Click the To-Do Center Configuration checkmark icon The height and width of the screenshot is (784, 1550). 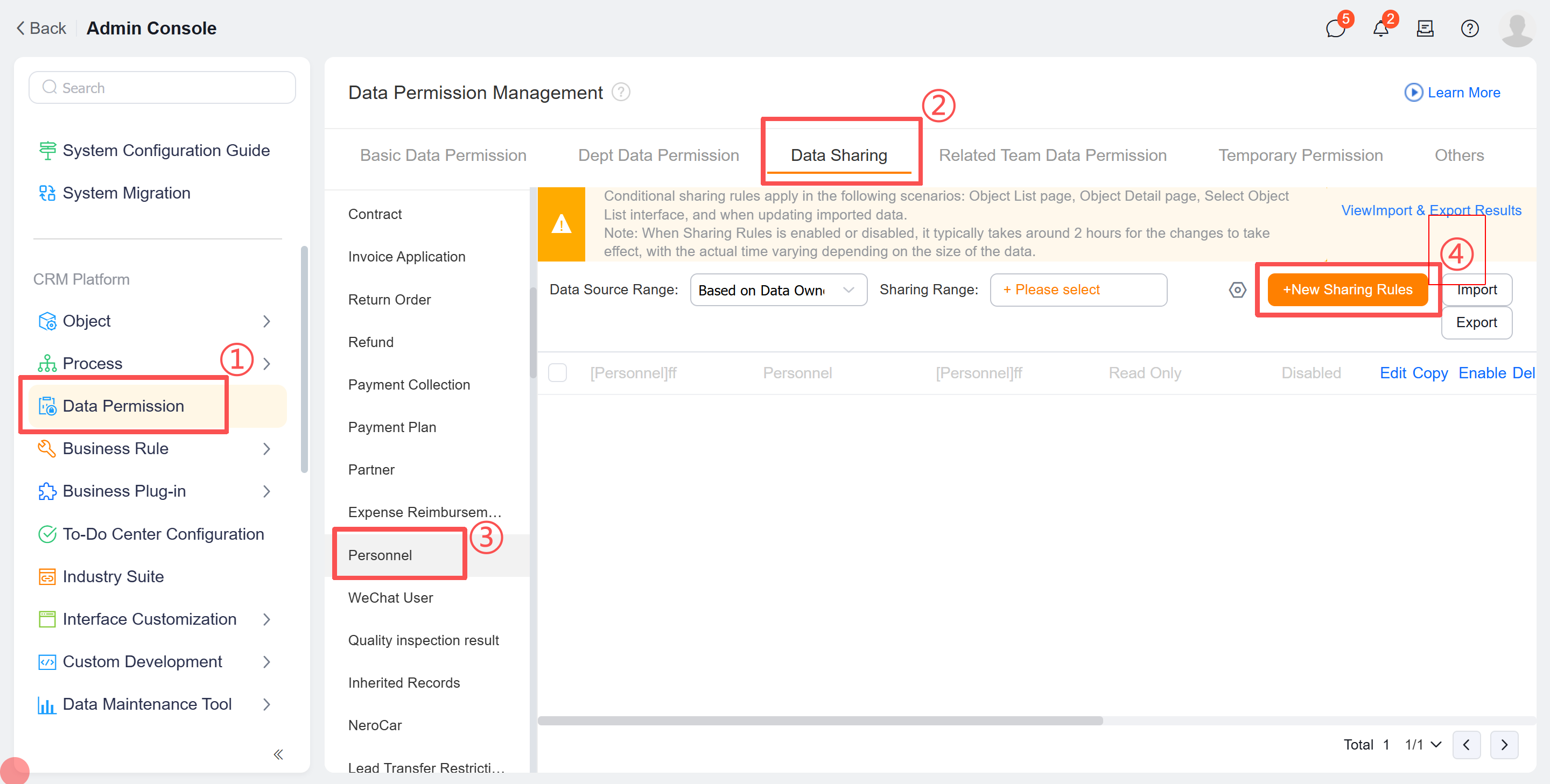(x=47, y=534)
